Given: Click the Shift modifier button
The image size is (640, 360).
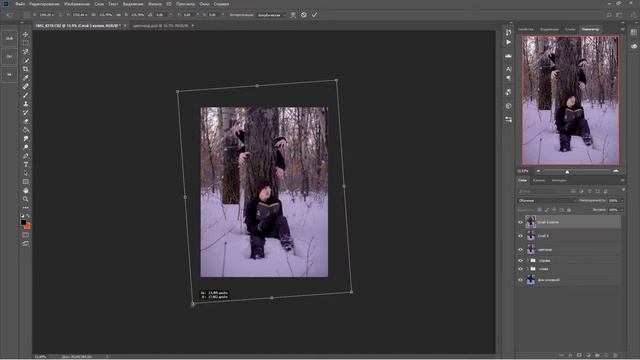Looking at the screenshot, I should coord(9,38).
